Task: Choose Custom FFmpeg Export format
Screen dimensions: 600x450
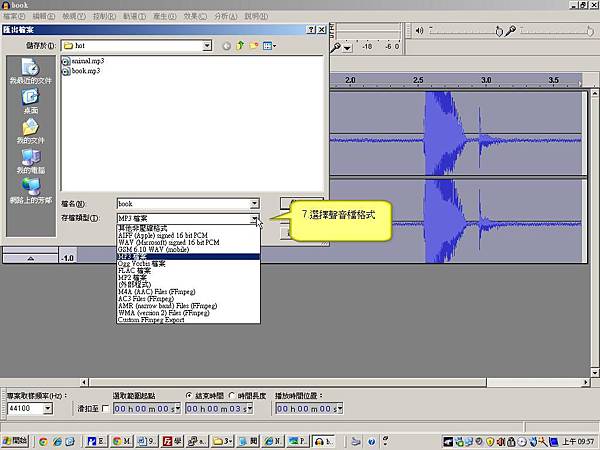Action: (x=188, y=320)
